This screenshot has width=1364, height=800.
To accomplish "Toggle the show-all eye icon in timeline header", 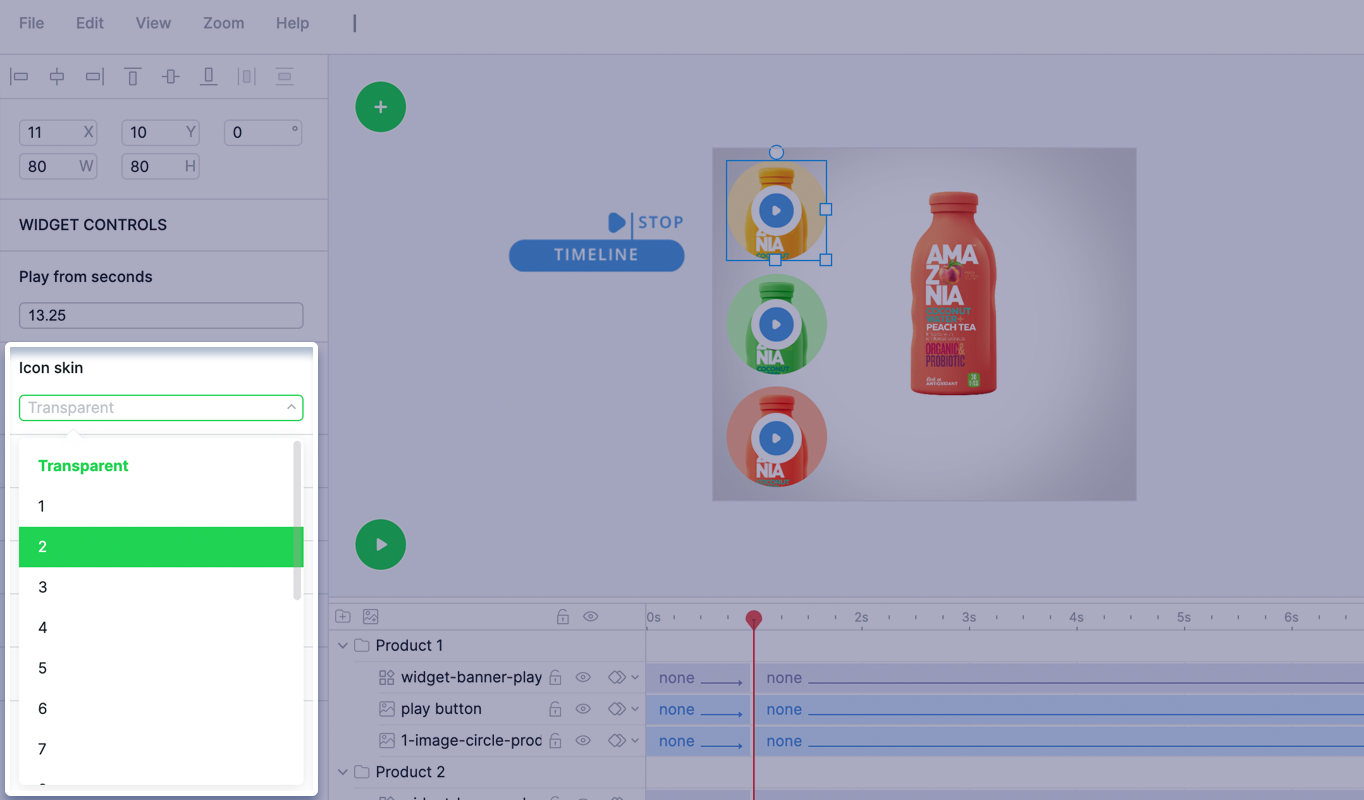I will tap(591, 617).
